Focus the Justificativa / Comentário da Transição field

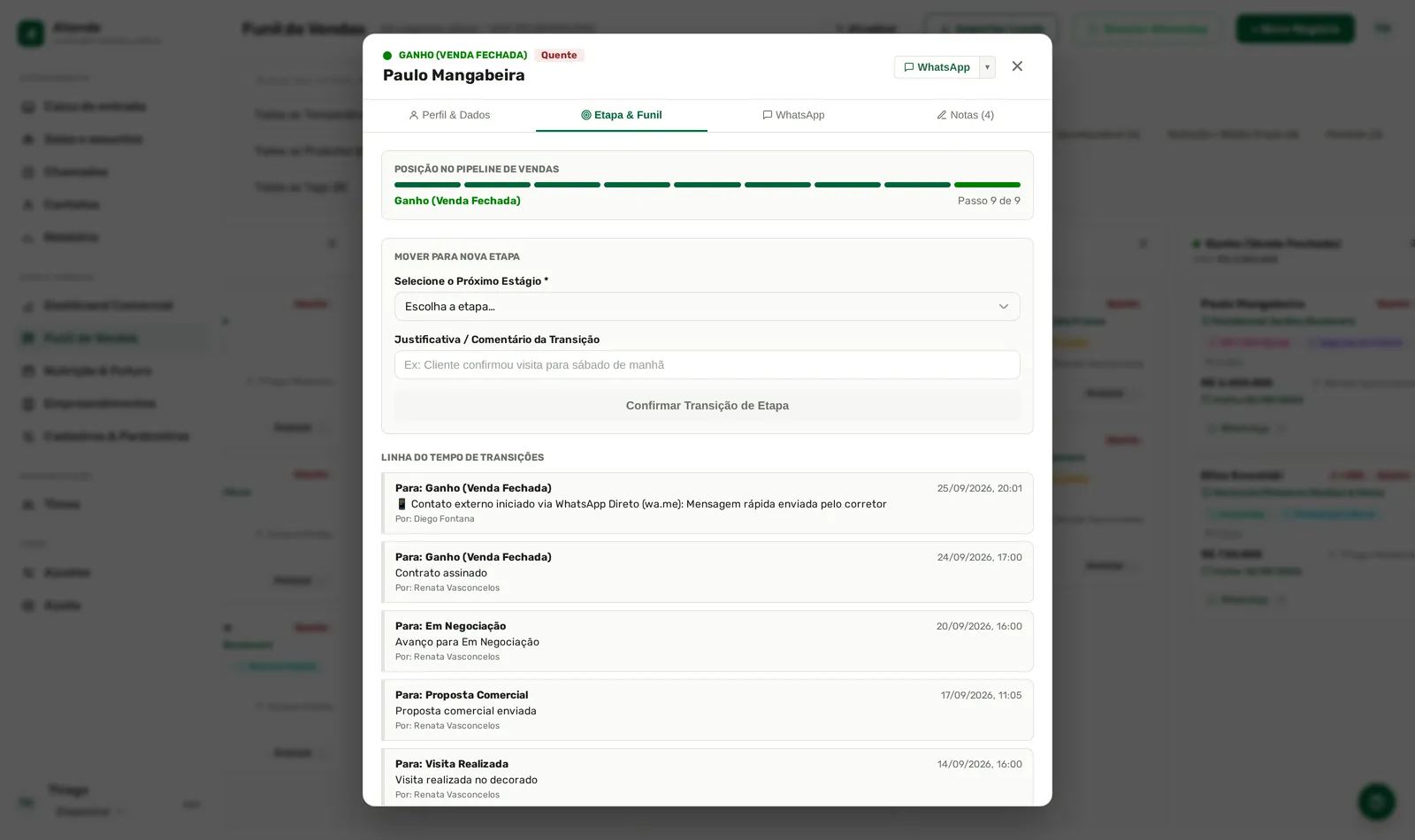pyautogui.click(x=707, y=365)
